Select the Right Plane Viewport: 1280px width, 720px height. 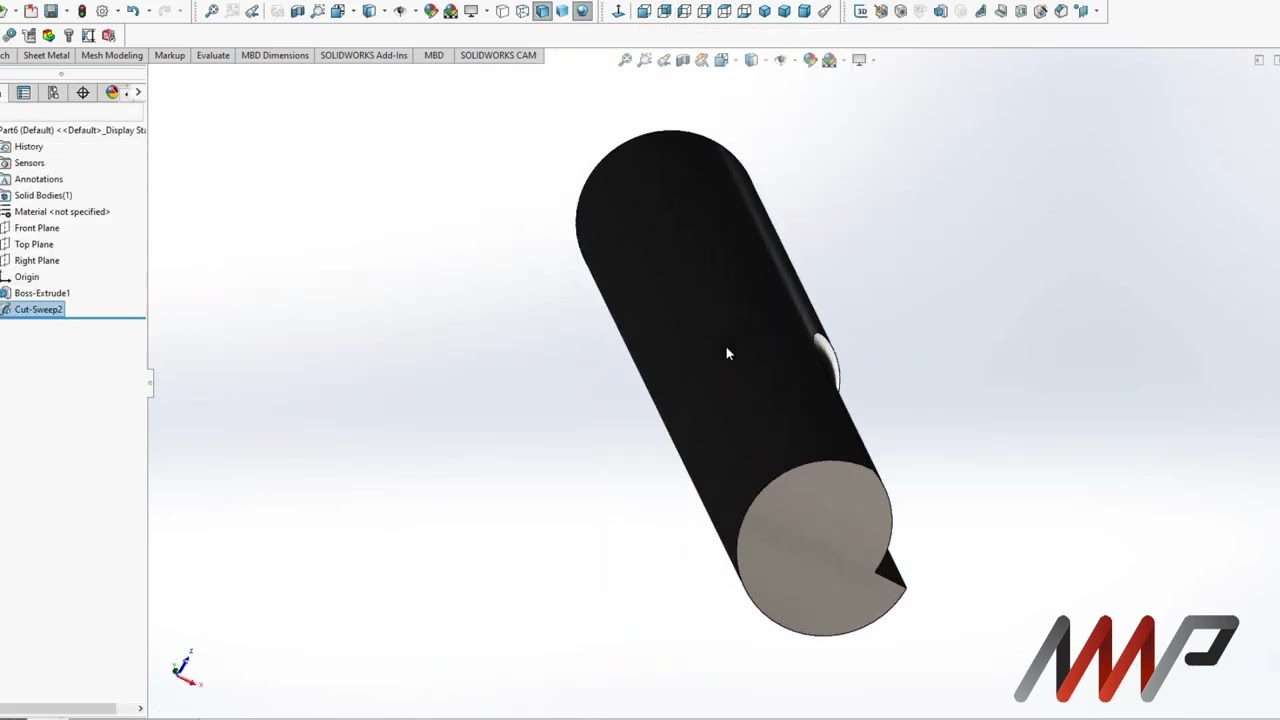pyautogui.click(x=36, y=260)
